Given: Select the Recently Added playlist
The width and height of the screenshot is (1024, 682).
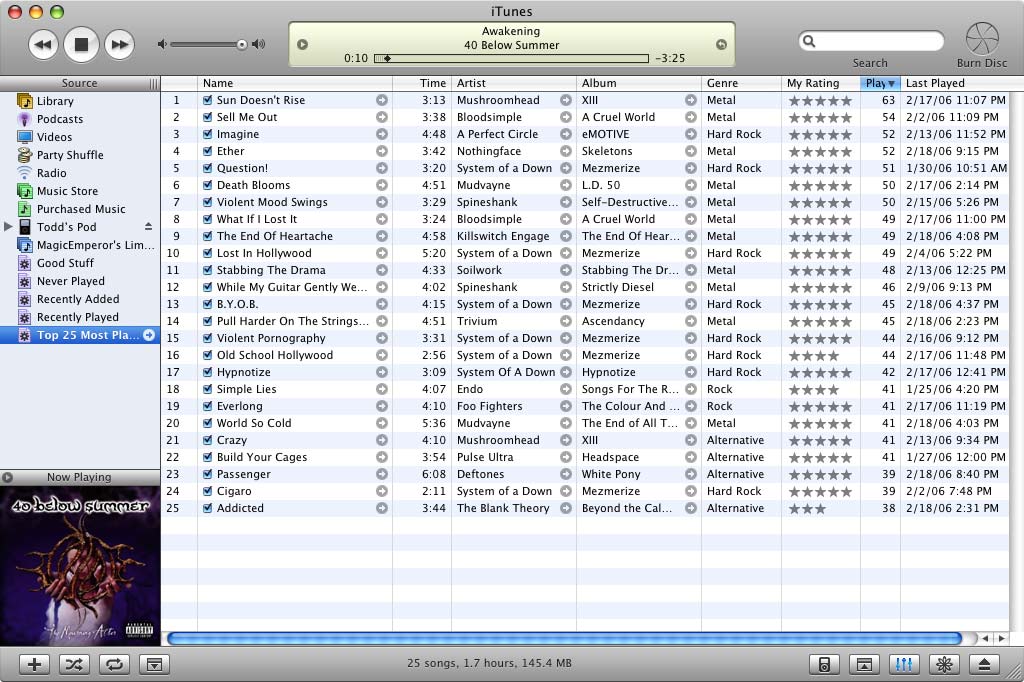Looking at the screenshot, I should [x=80, y=299].
